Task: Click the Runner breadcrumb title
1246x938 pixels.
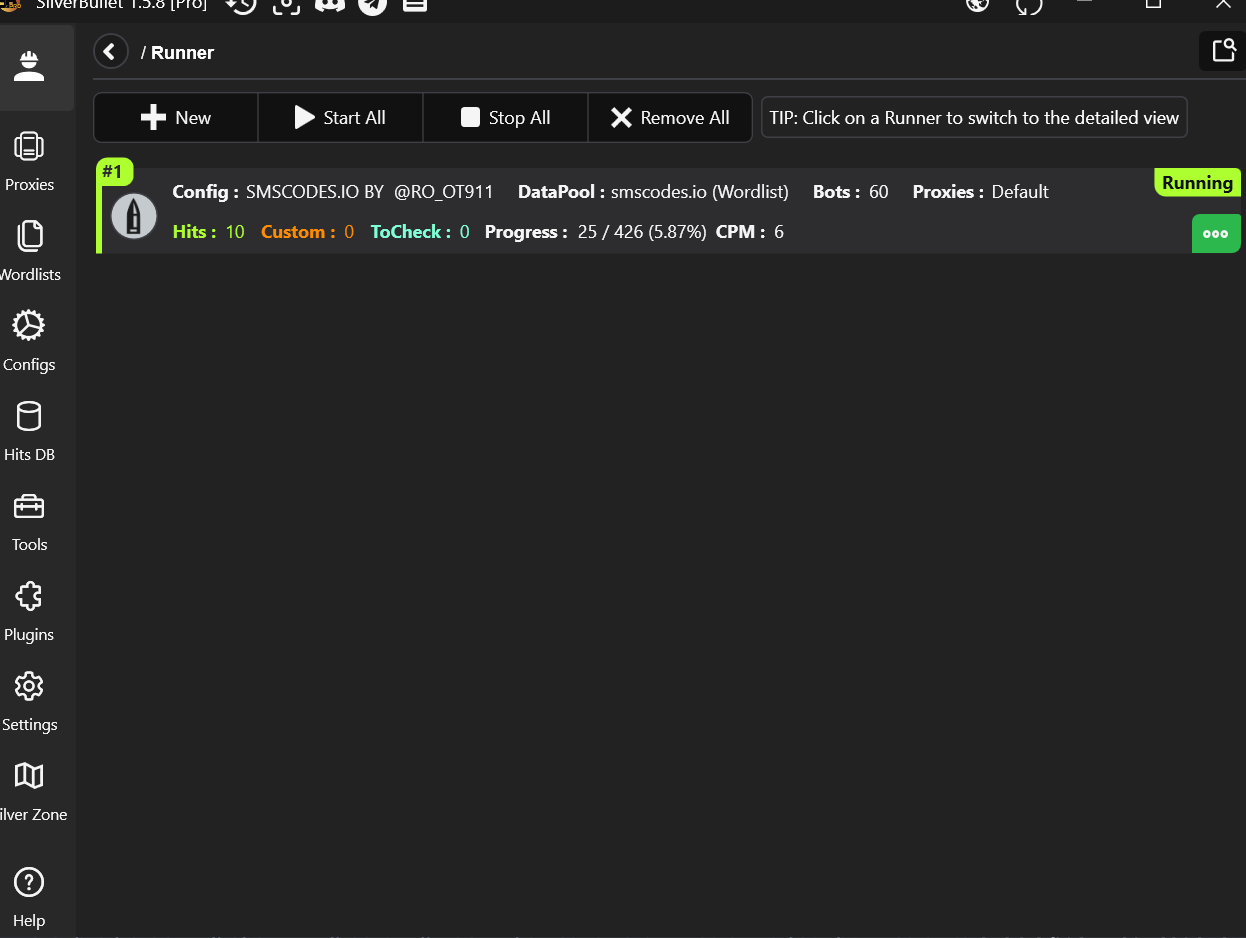Action: tap(182, 53)
